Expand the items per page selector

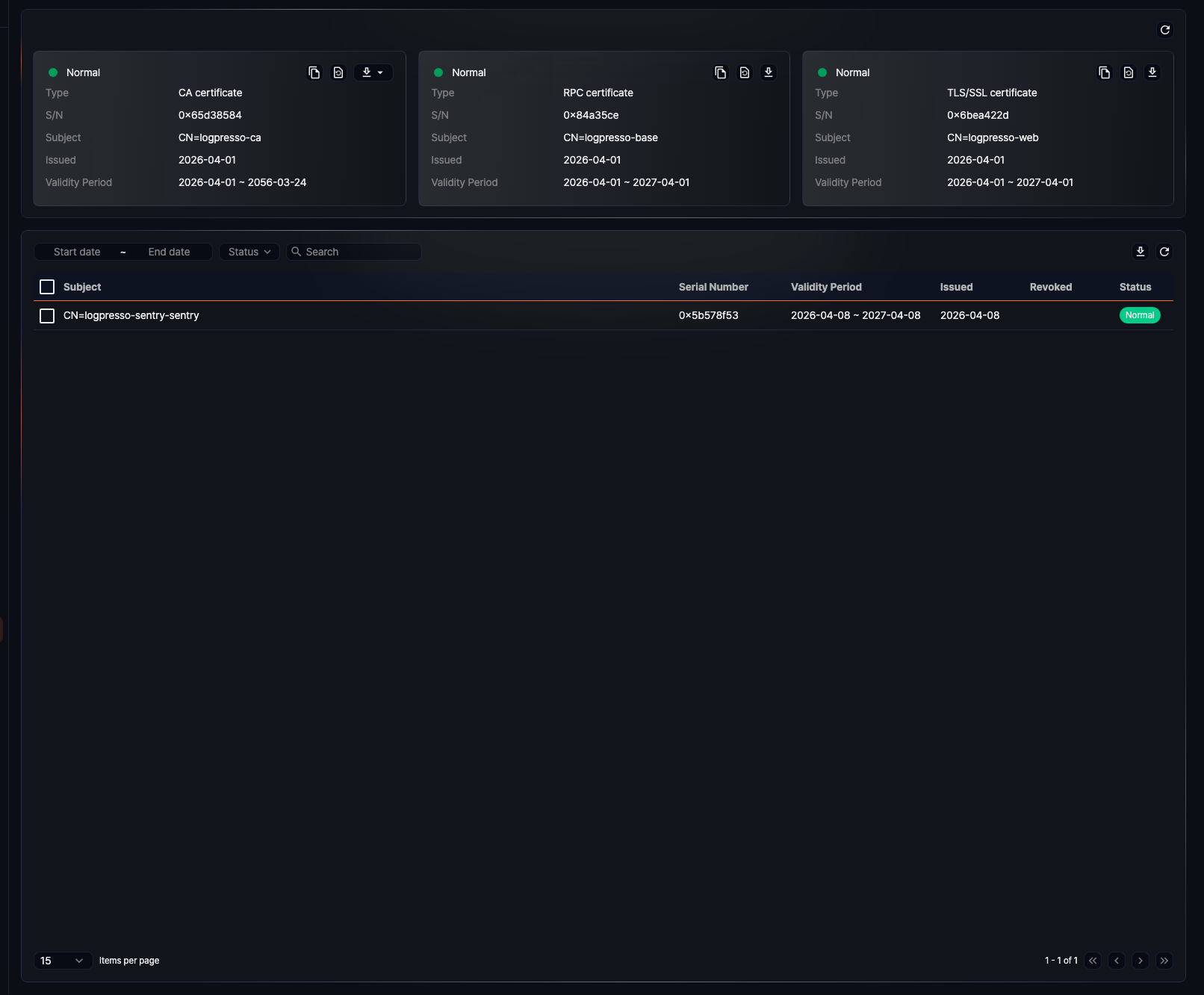63,961
